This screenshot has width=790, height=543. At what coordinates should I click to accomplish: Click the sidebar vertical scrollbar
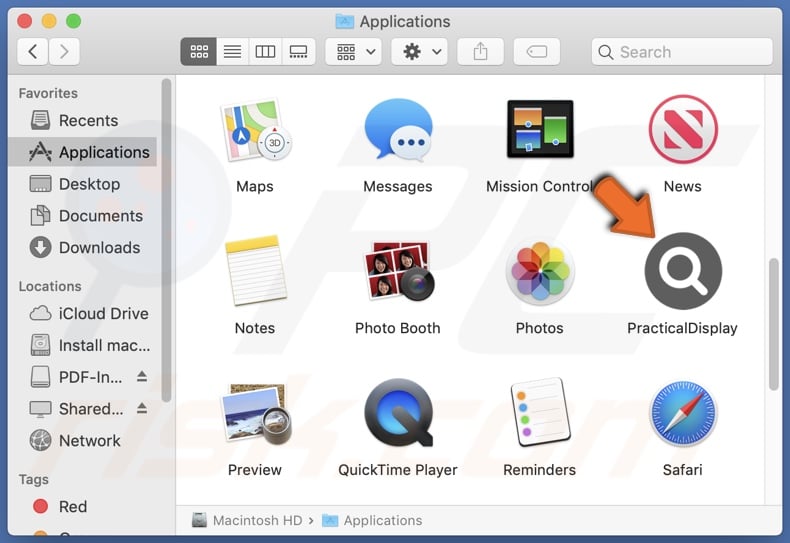click(x=166, y=240)
